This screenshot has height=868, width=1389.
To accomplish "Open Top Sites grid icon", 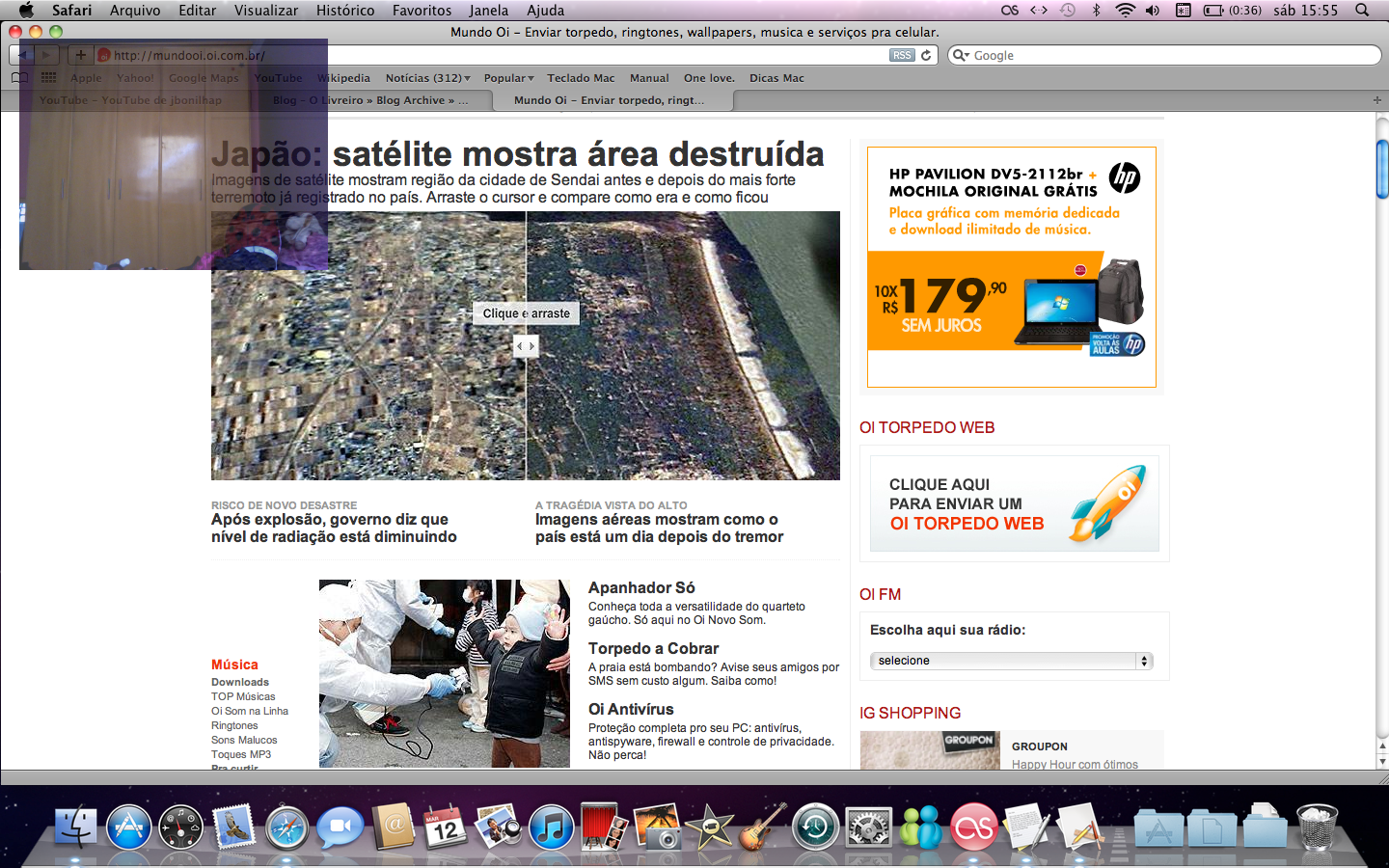I will pos(48,78).
